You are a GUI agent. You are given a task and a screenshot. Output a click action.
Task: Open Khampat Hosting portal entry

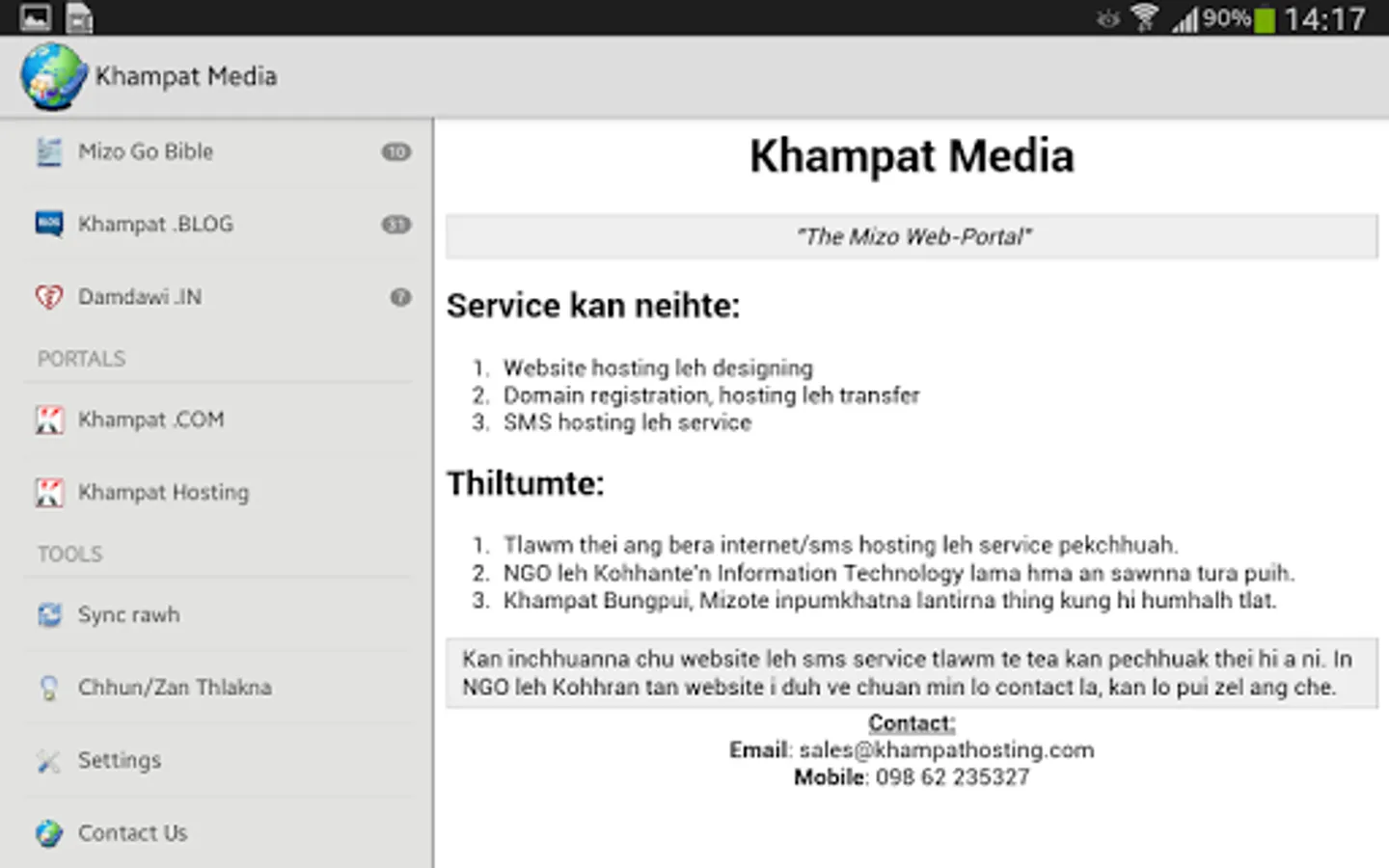point(217,492)
